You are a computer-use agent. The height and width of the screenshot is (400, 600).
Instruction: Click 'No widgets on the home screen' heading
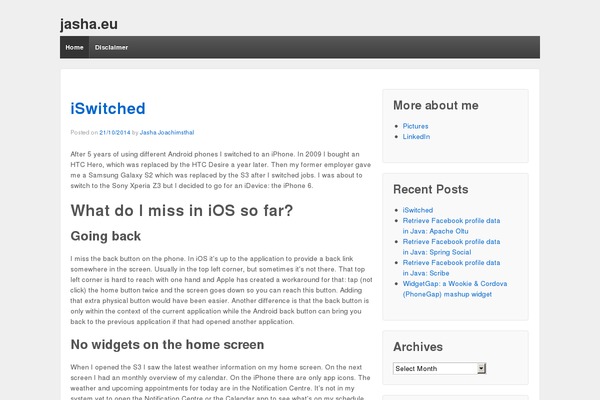[167, 344]
